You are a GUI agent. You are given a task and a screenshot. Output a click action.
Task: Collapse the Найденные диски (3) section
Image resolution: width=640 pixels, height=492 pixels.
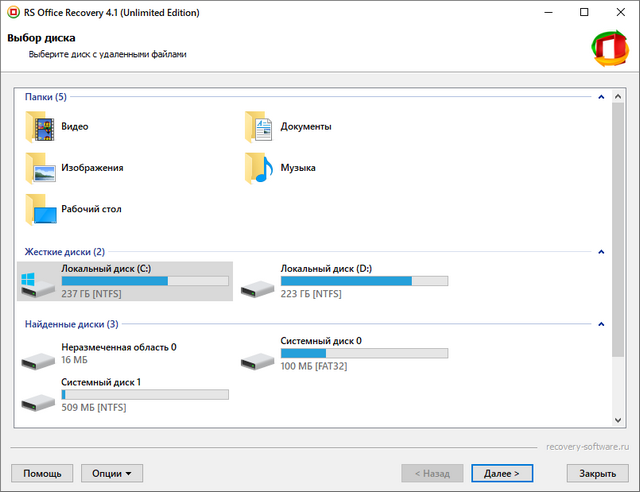(x=601, y=324)
